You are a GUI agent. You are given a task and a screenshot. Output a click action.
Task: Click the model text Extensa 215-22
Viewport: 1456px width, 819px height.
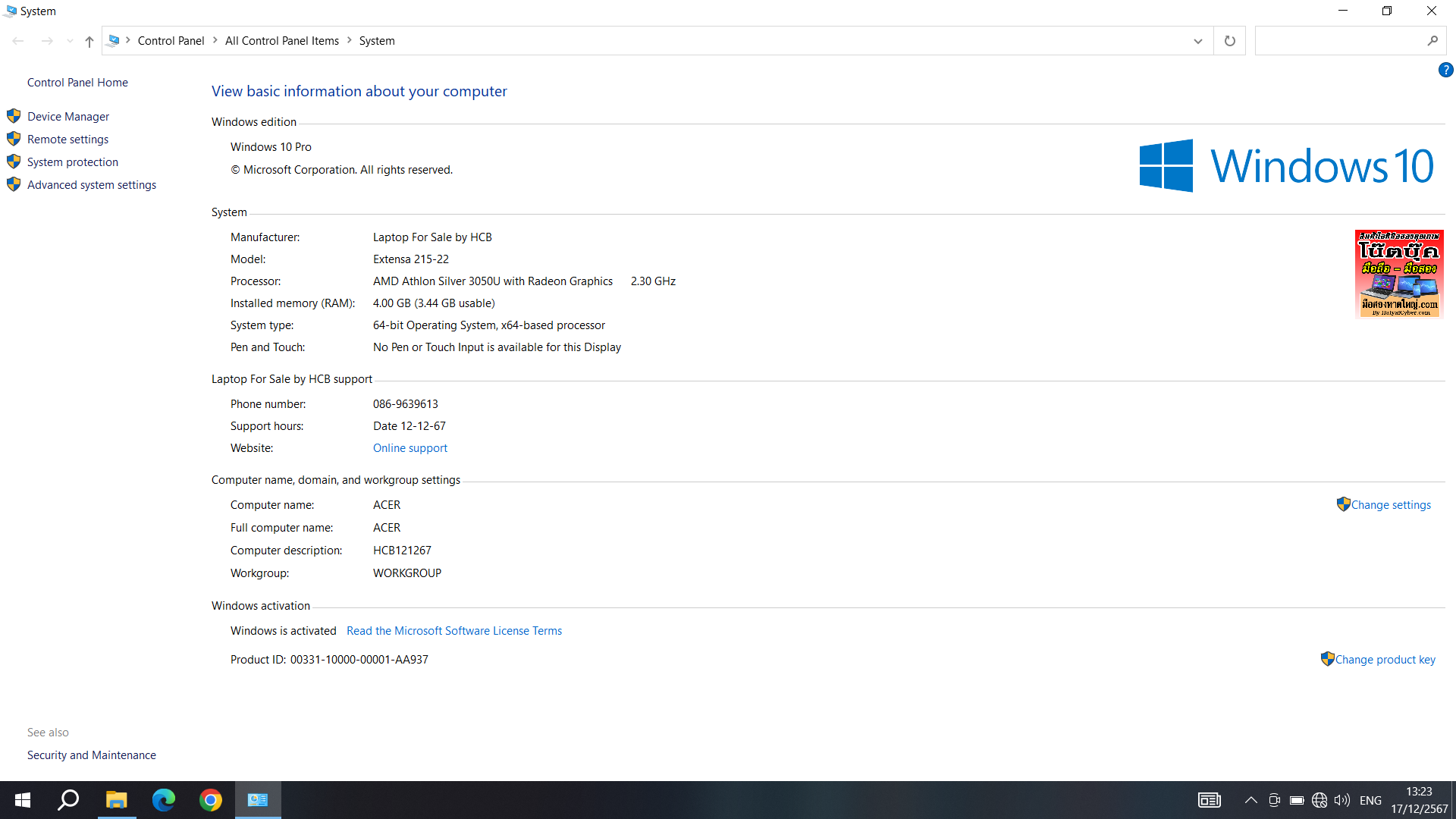pos(411,259)
